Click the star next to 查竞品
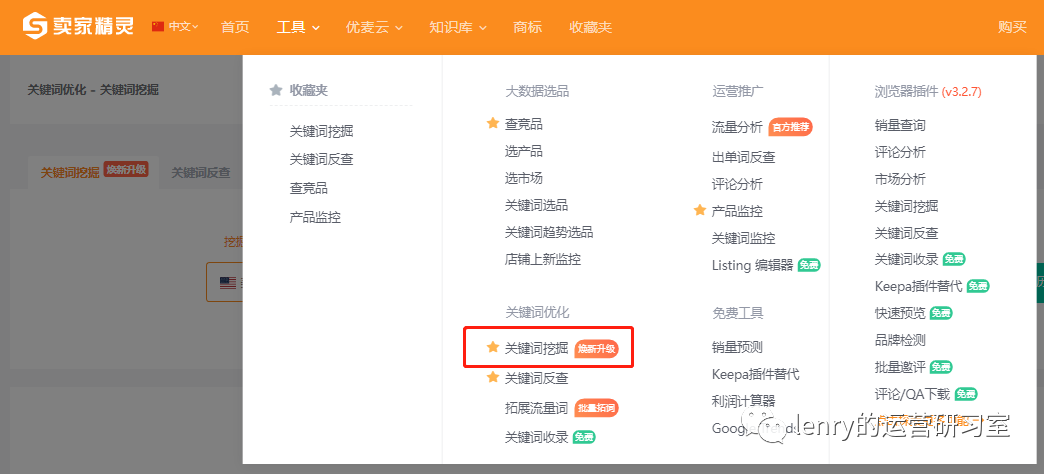This screenshot has height=474, width=1044. [492, 124]
